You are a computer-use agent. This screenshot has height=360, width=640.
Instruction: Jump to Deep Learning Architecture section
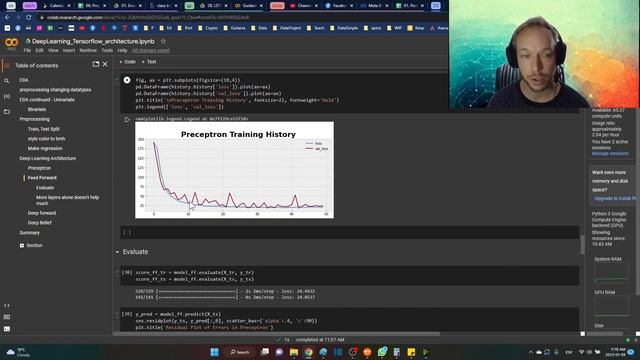[x=47, y=158]
